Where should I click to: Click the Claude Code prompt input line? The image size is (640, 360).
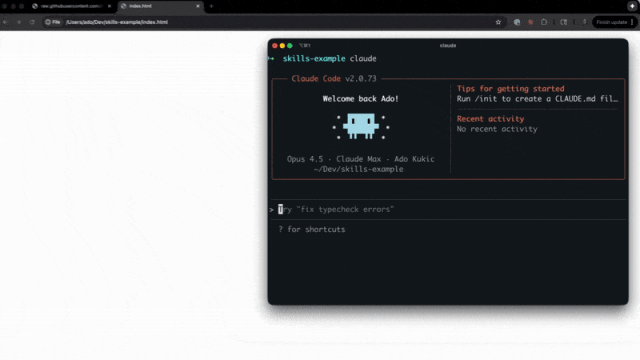point(448,209)
